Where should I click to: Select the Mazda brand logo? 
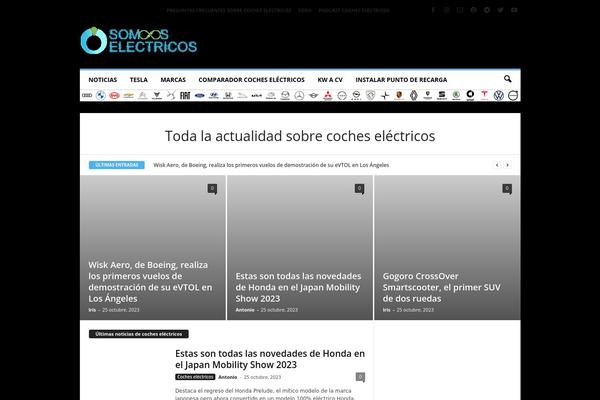coord(285,95)
